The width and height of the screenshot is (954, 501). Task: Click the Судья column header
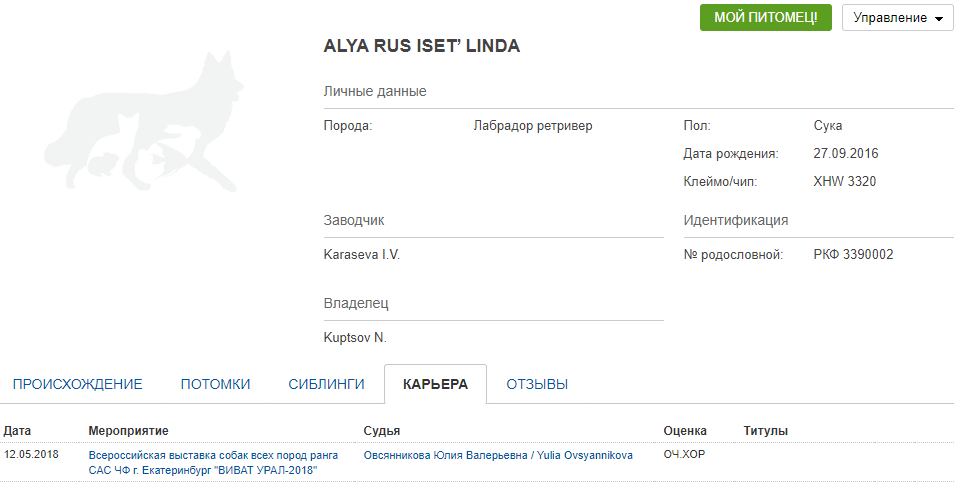click(x=382, y=431)
